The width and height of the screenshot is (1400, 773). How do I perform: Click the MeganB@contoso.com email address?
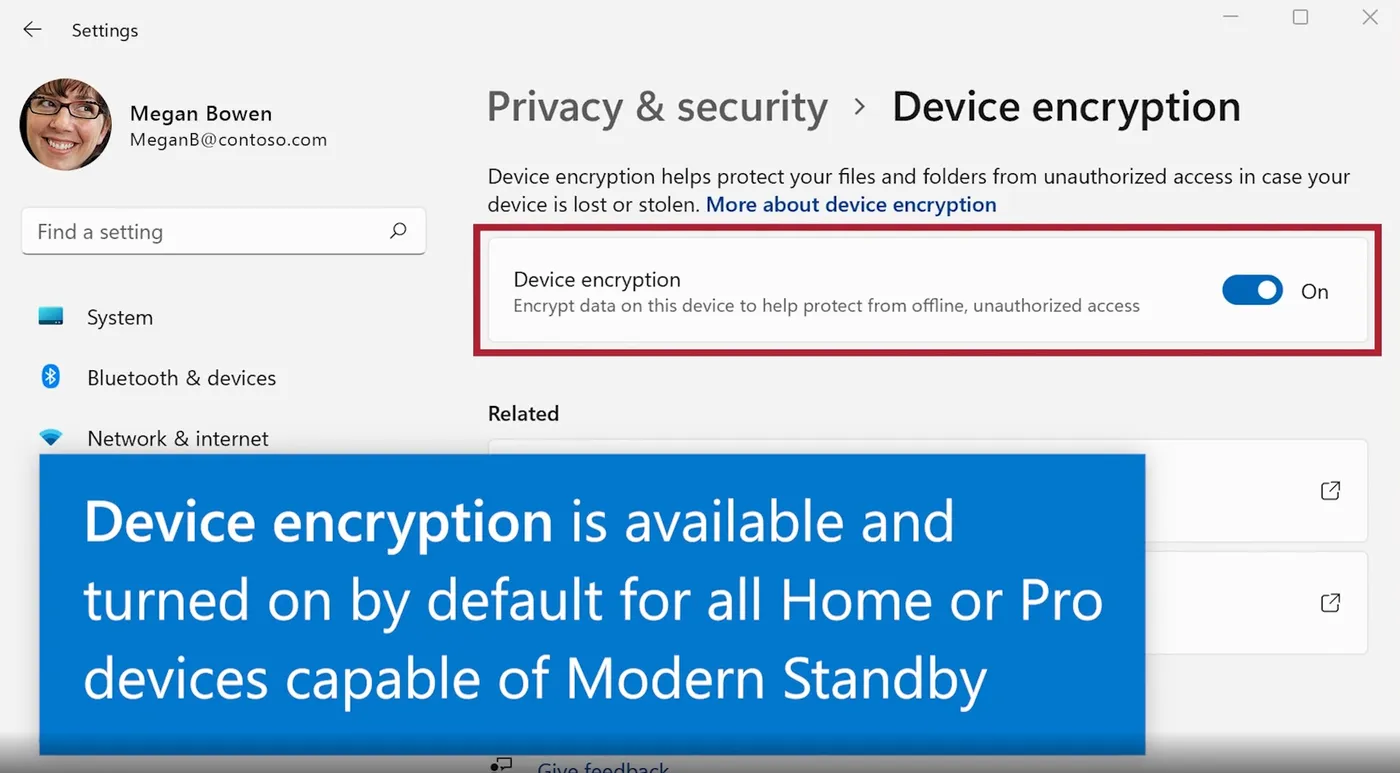pos(228,141)
